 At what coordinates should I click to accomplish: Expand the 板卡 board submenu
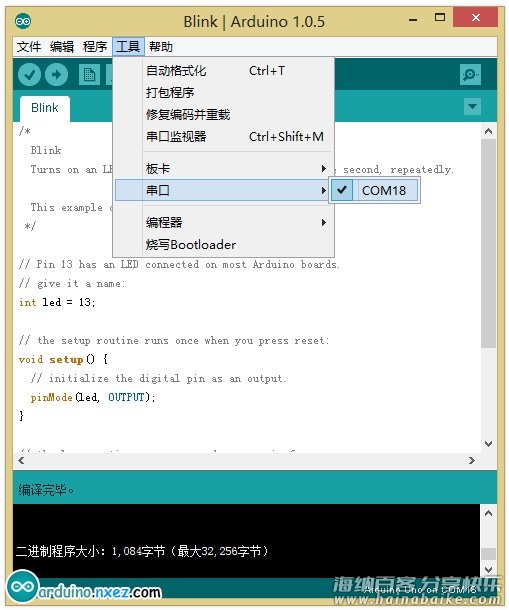coord(225,168)
